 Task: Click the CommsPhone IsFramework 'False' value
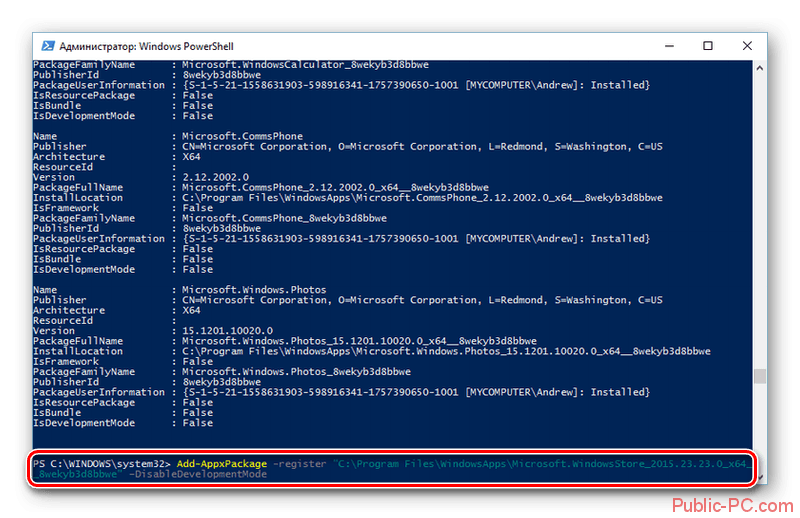[x=197, y=208]
